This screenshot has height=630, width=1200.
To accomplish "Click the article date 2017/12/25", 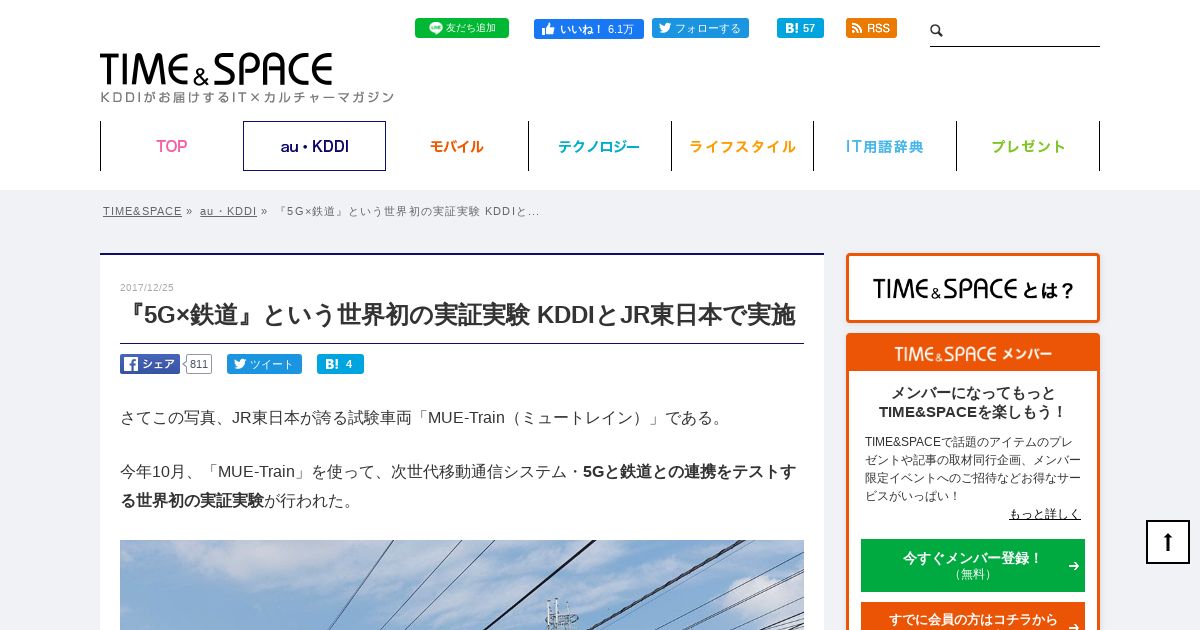I will tap(147, 288).
